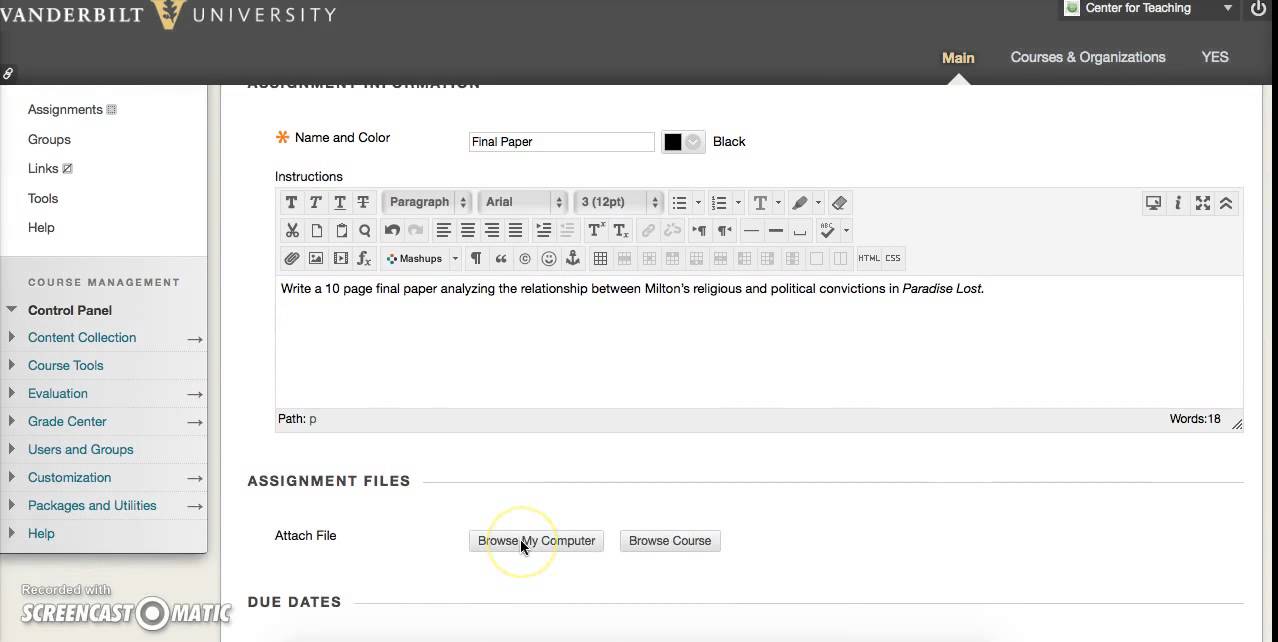
Task: Open Tools in course menu
Action: coord(43,198)
